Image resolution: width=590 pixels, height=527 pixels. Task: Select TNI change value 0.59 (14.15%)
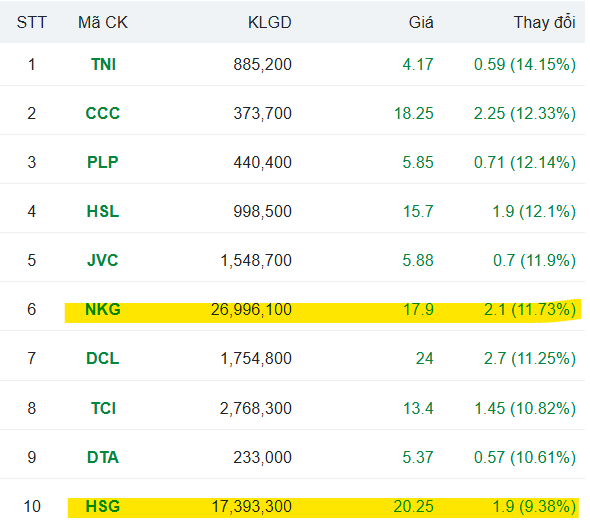tap(525, 64)
